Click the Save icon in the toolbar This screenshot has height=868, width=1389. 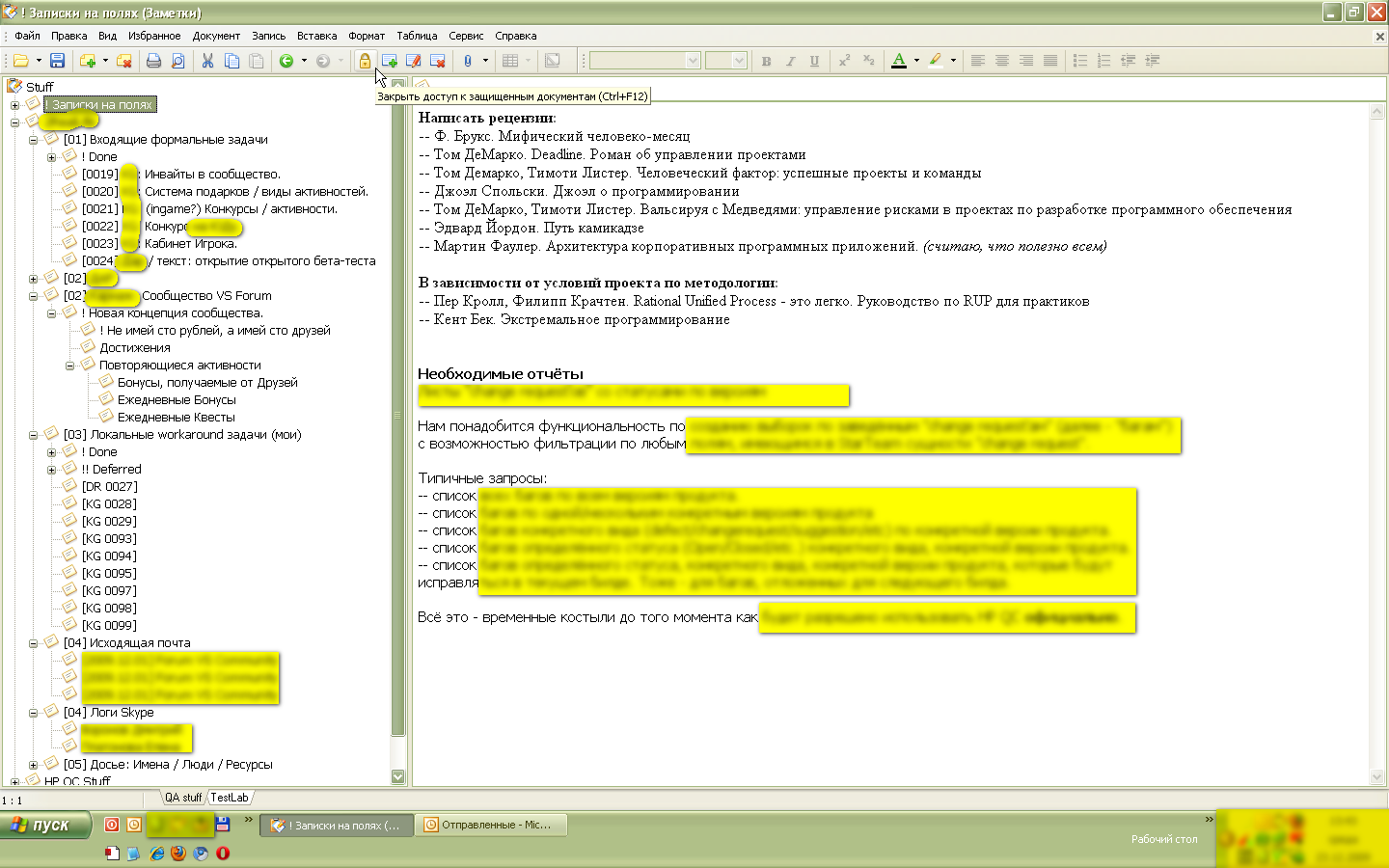[x=57, y=61]
